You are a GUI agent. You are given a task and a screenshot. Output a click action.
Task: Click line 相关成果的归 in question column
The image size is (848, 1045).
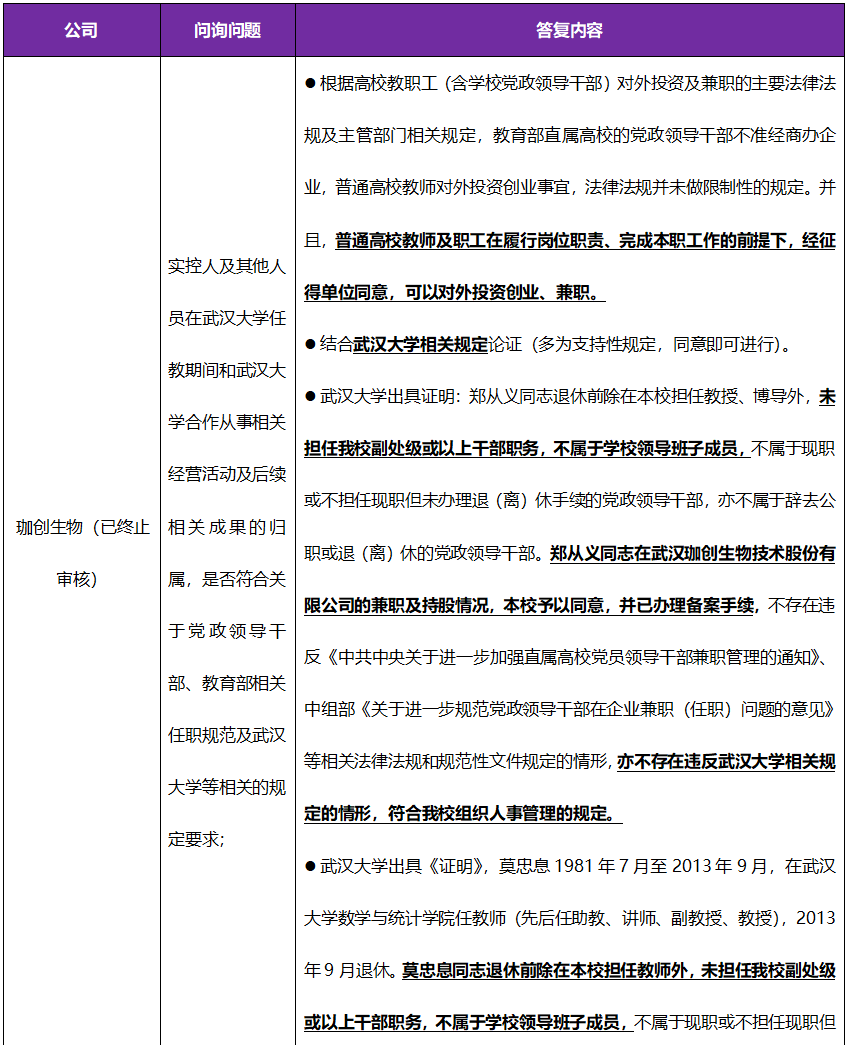tap(227, 527)
